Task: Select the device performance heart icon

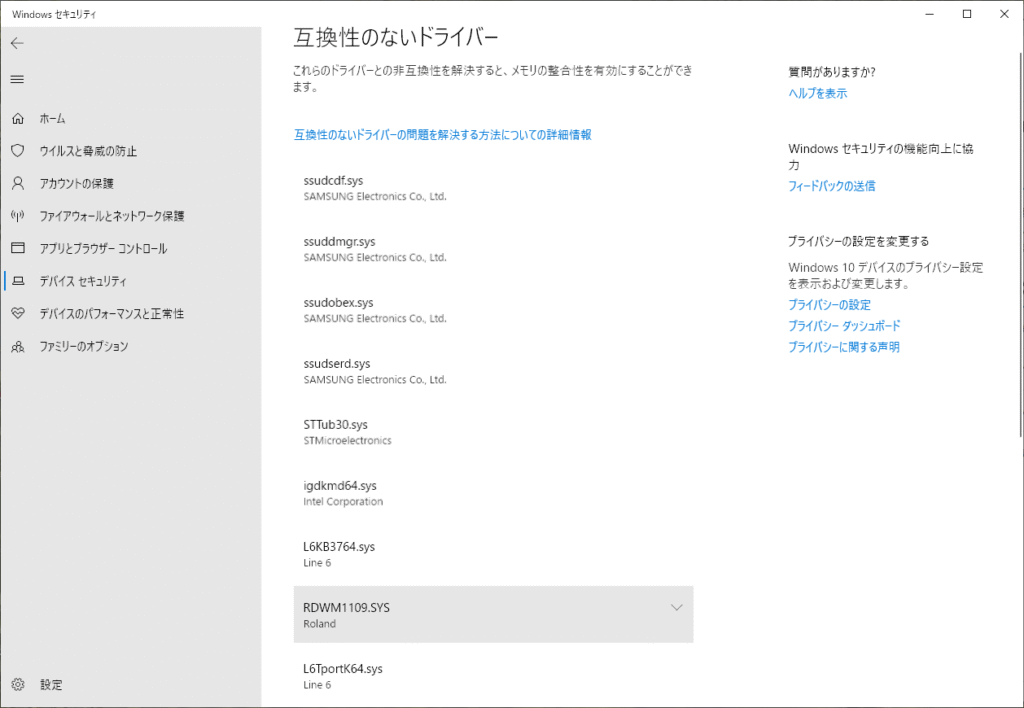Action: [x=17, y=313]
